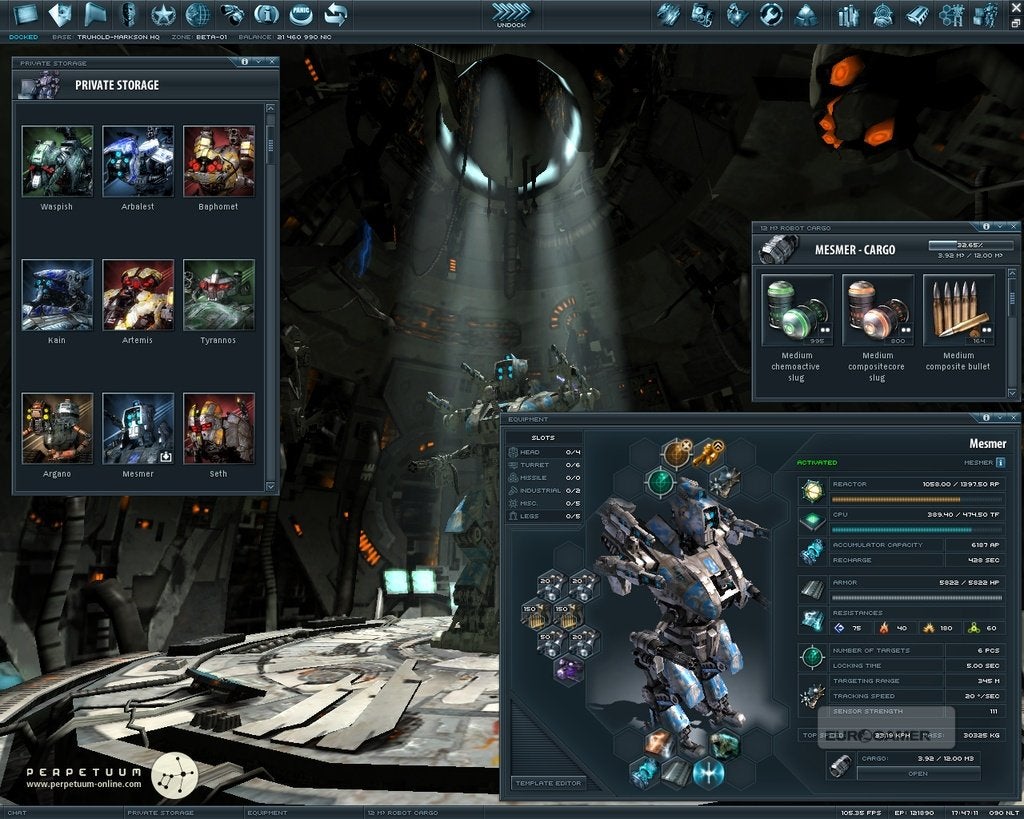Collapse the Equipment window
The image size is (1024, 819).
click(x=1000, y=419)
